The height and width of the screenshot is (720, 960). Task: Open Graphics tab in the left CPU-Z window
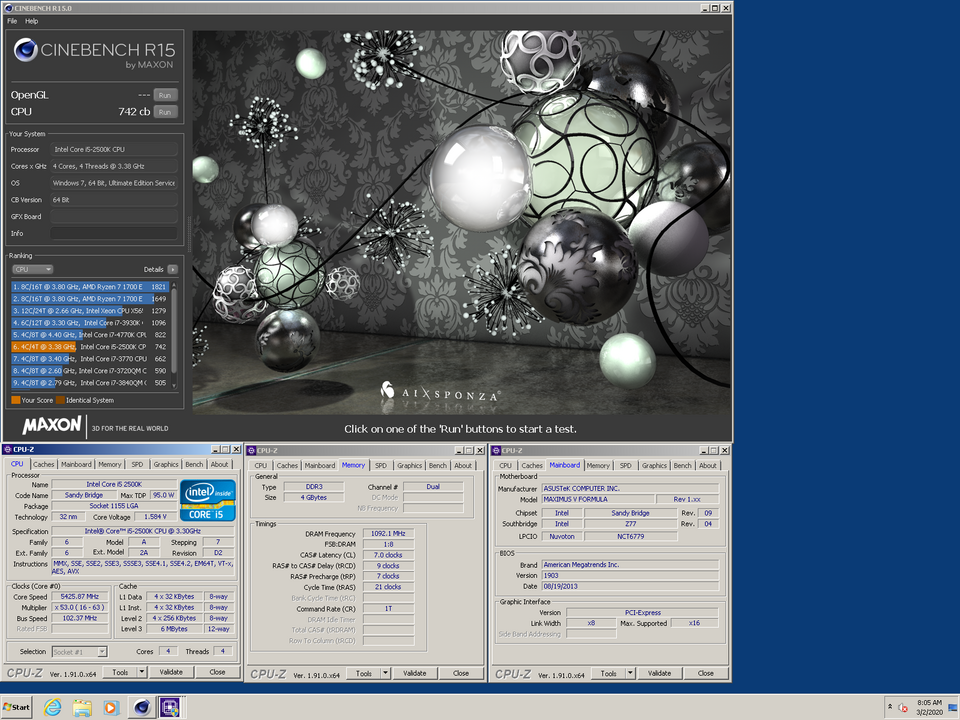click(166, 465)
